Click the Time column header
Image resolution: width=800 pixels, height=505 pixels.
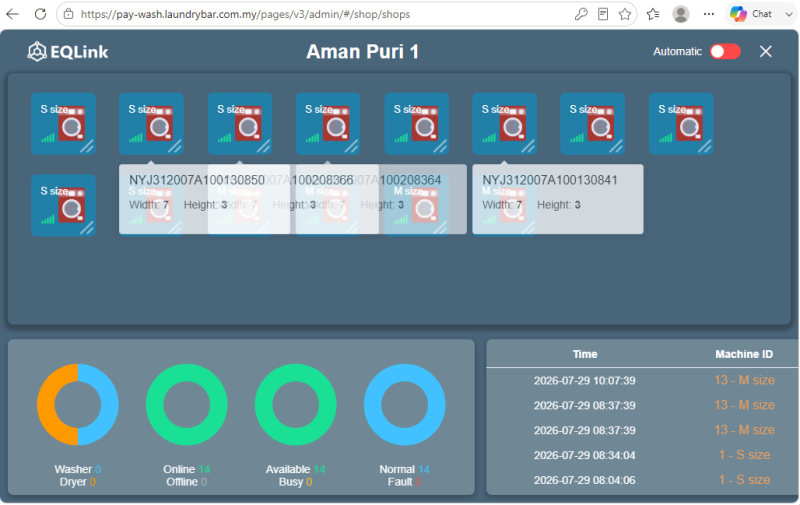(585, 354)
